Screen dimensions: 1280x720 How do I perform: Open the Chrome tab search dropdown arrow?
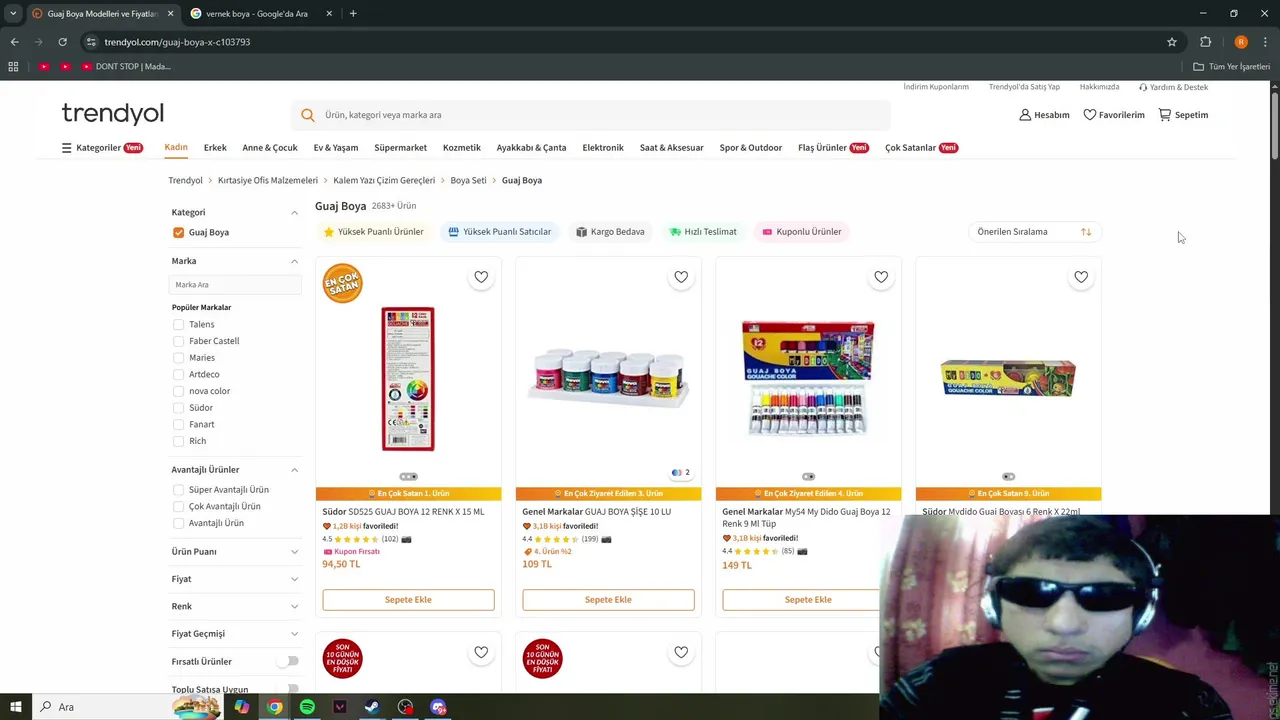point(13,13)
